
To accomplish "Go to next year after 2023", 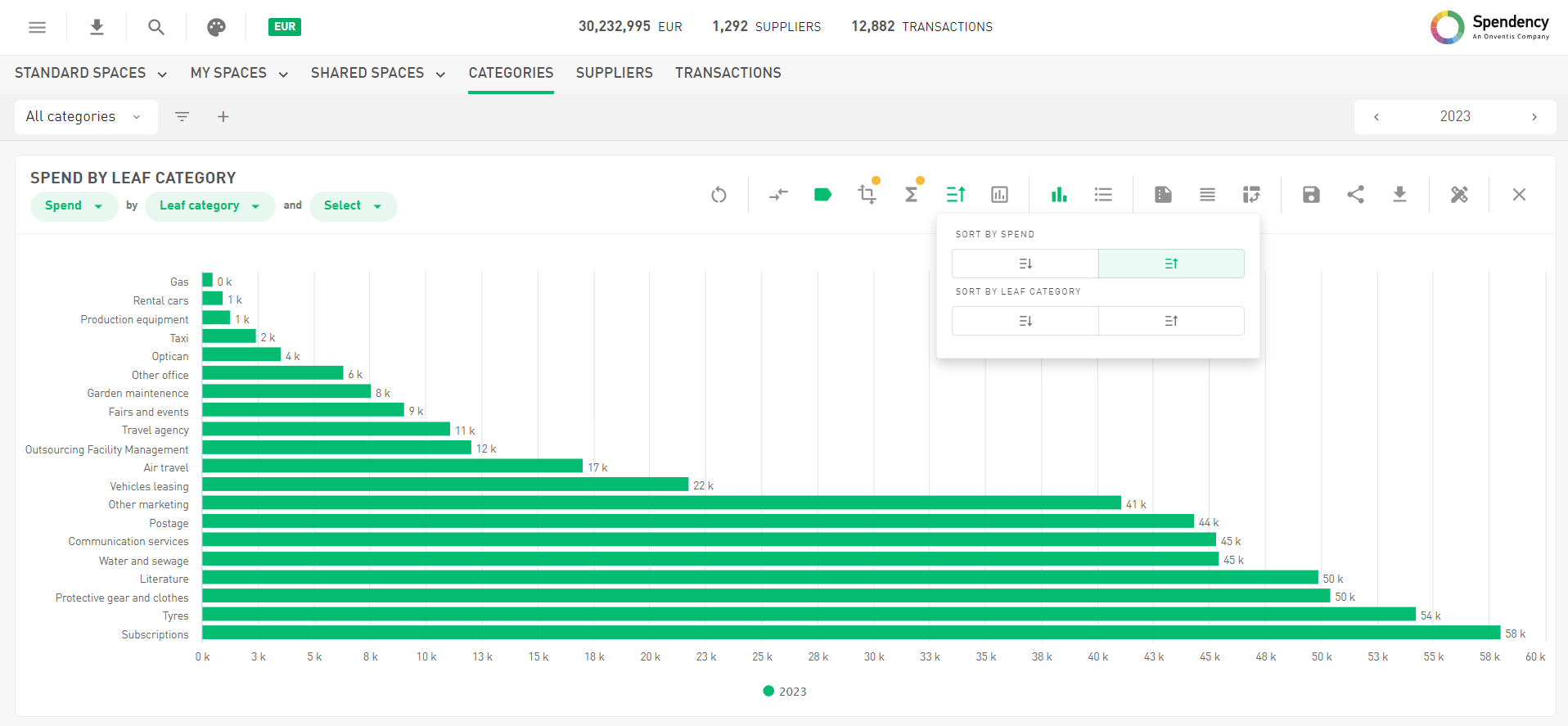I will (x=1534, y=117).
